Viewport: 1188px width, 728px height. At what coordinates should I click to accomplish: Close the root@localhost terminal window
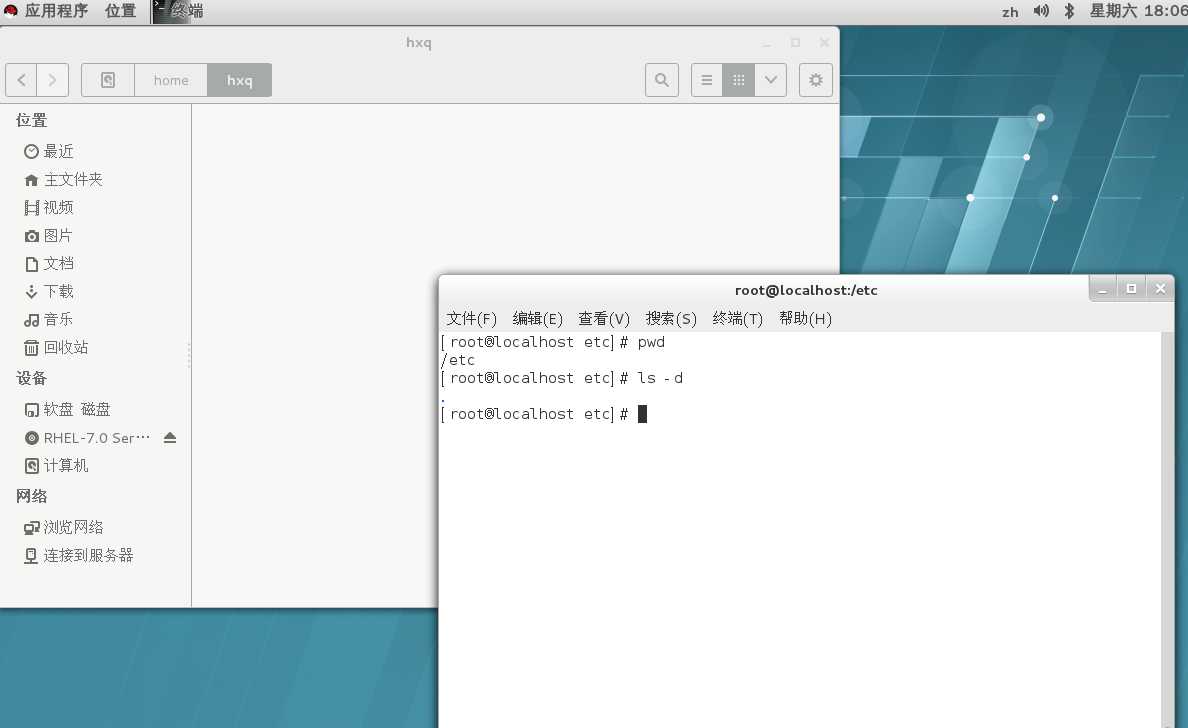coord(1160,289)
